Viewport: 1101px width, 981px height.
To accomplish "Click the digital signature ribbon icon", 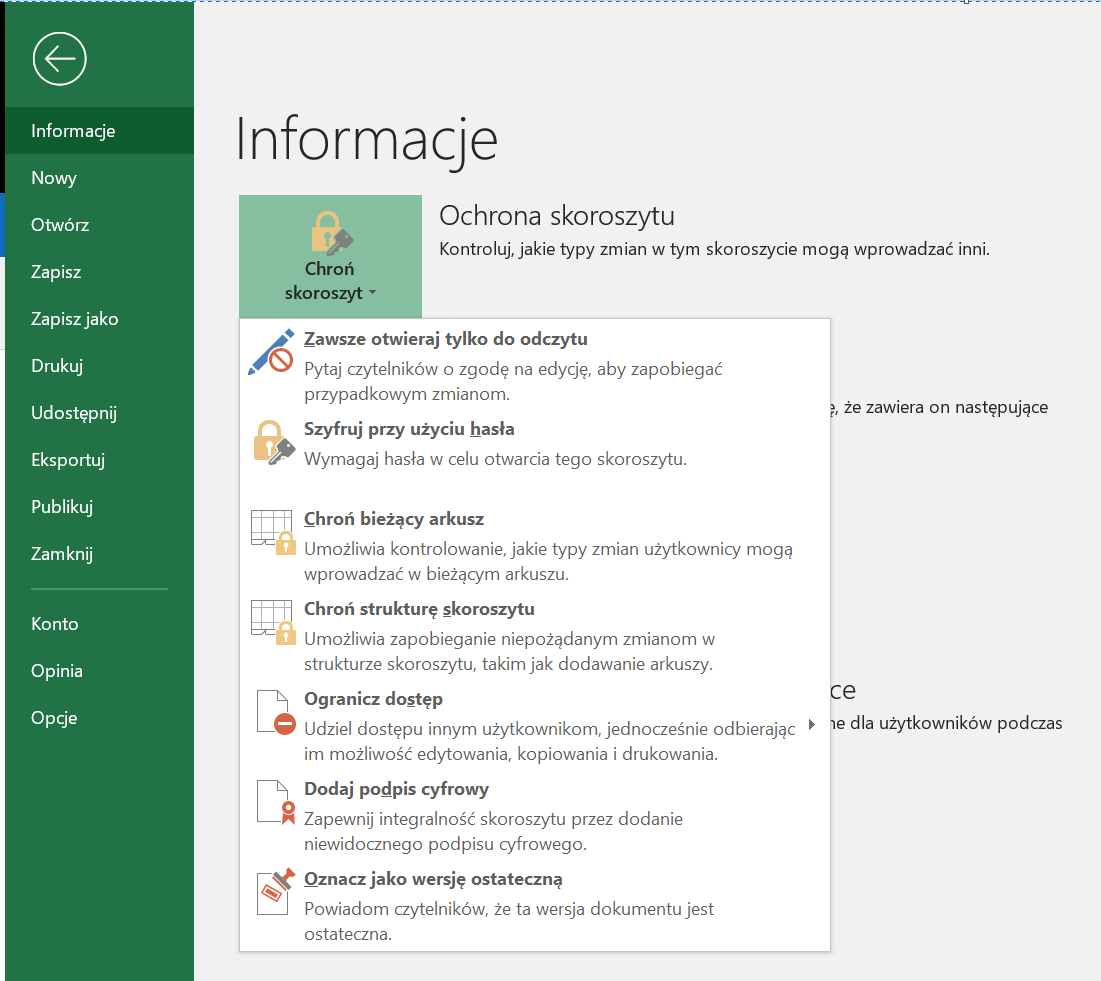I will pyautogui.click(x=273, y=802).
